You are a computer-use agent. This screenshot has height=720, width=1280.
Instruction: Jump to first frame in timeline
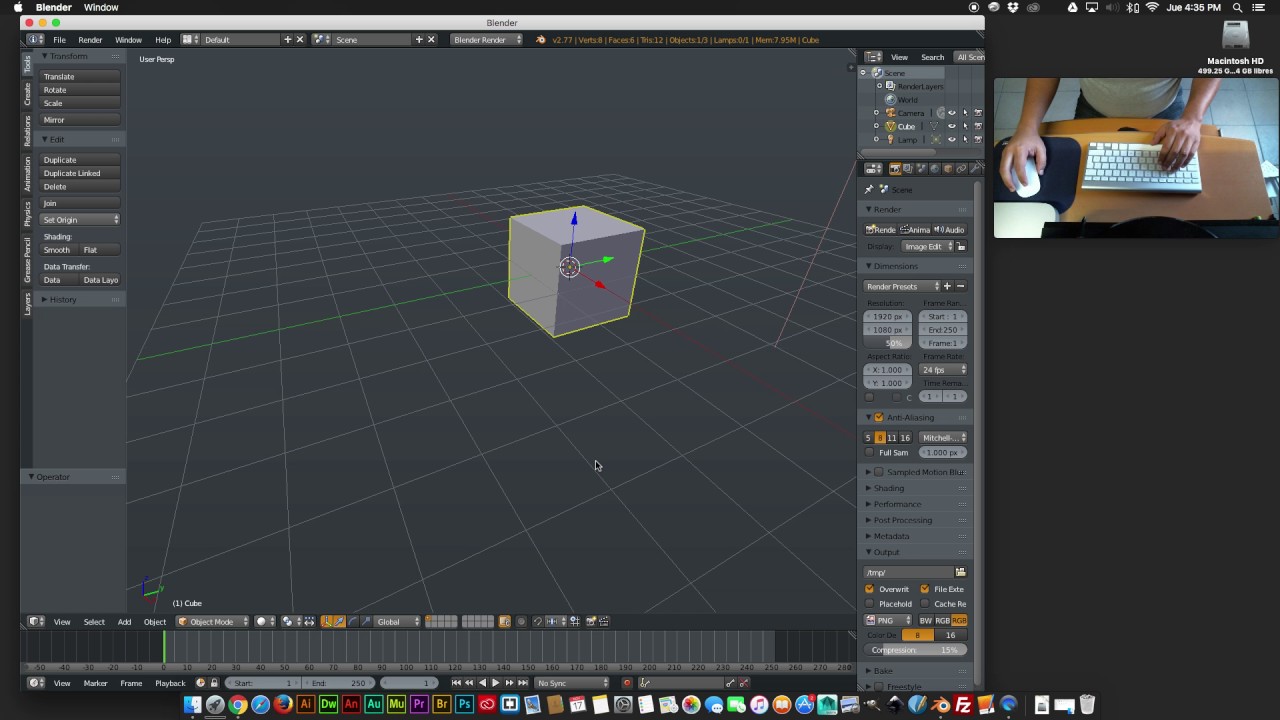[456, 683]
